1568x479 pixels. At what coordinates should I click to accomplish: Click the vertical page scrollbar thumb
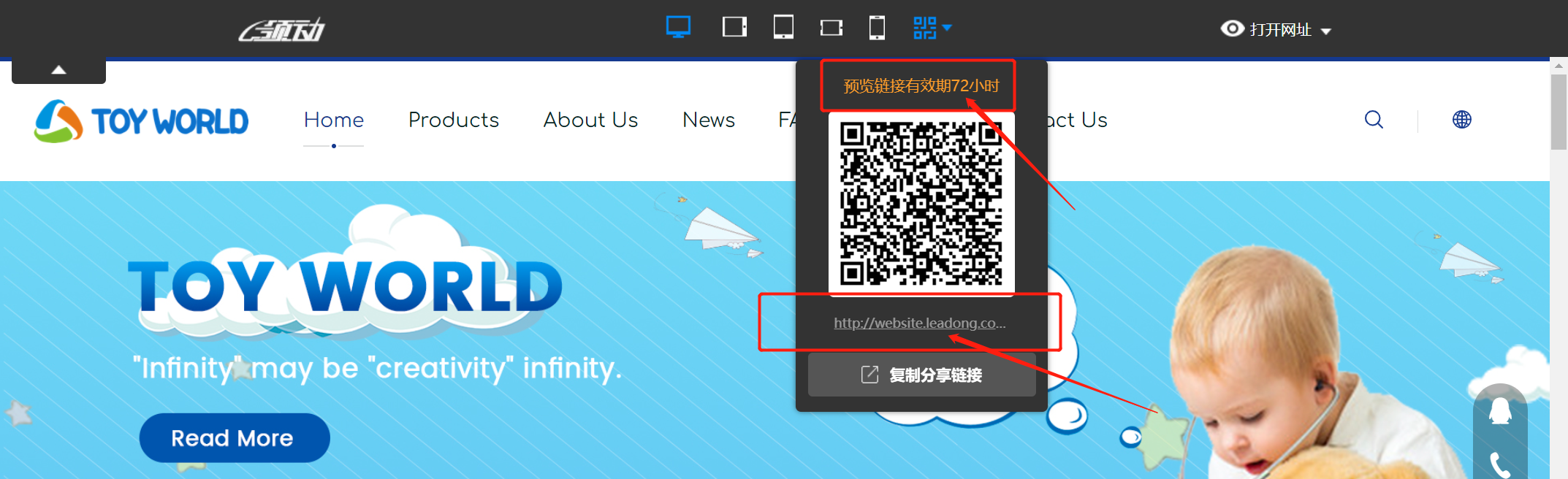point(1559,111)
